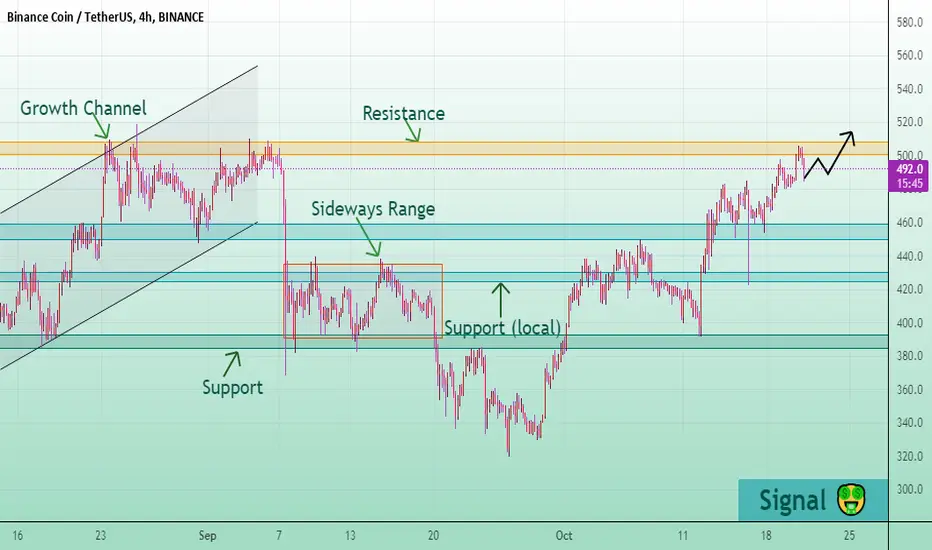Select the Resistance text label

(404, 114)
